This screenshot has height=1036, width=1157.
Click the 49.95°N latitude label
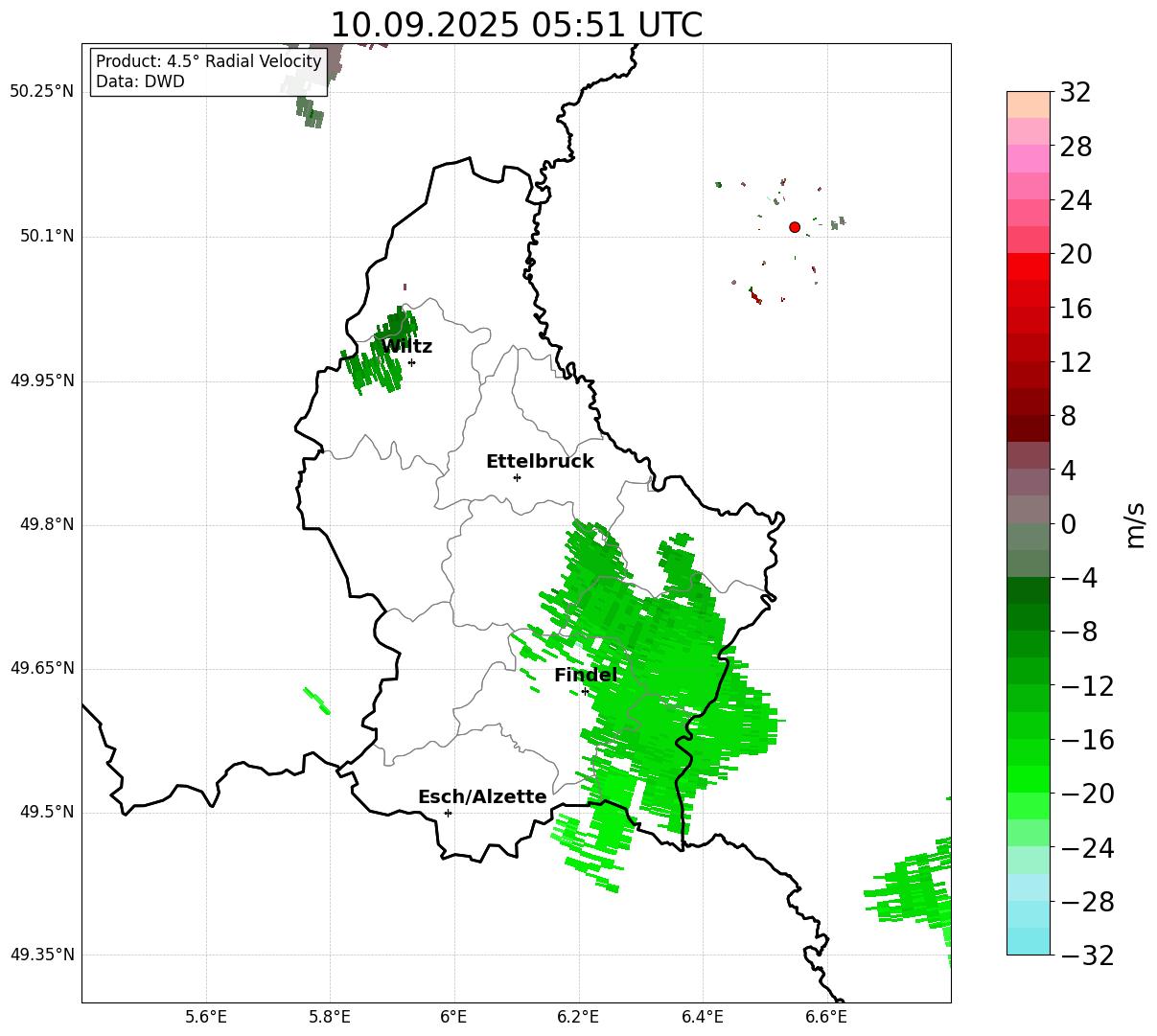41,380
